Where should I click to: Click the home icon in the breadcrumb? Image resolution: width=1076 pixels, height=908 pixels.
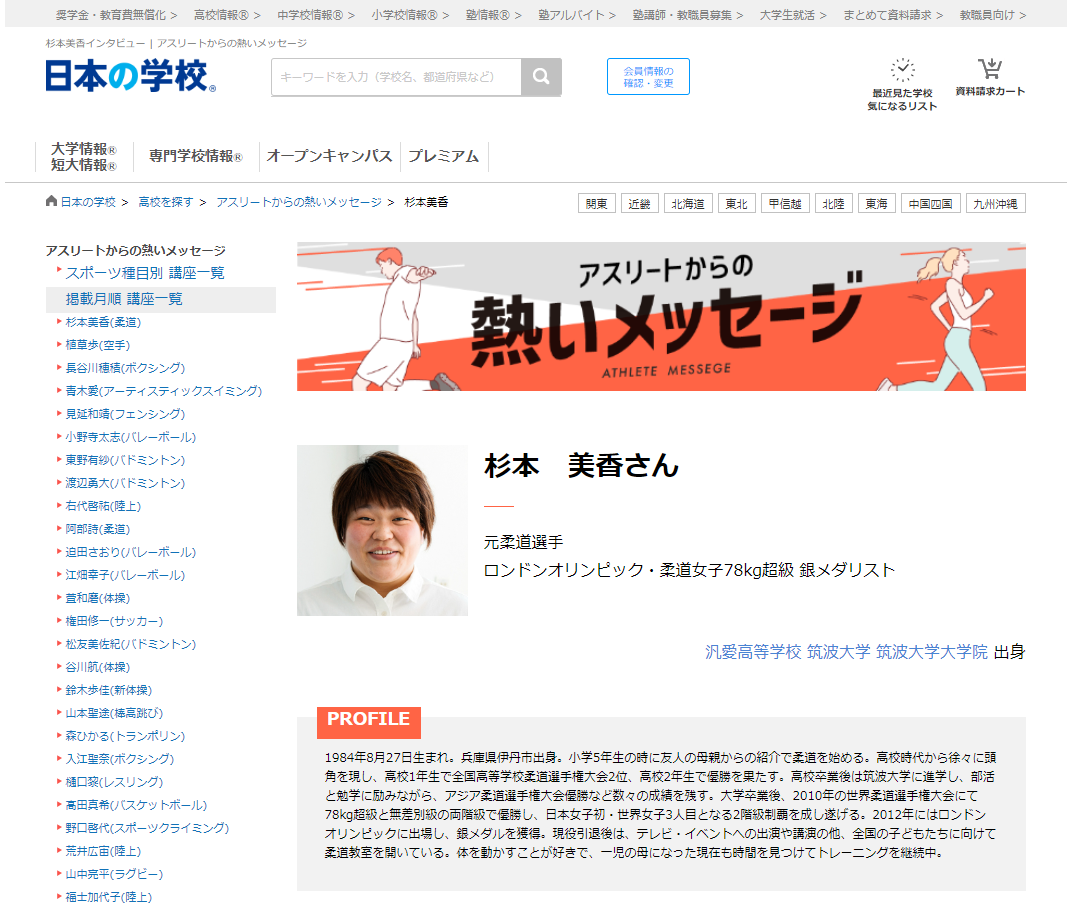pyautogui.click(x=52, y=202)
